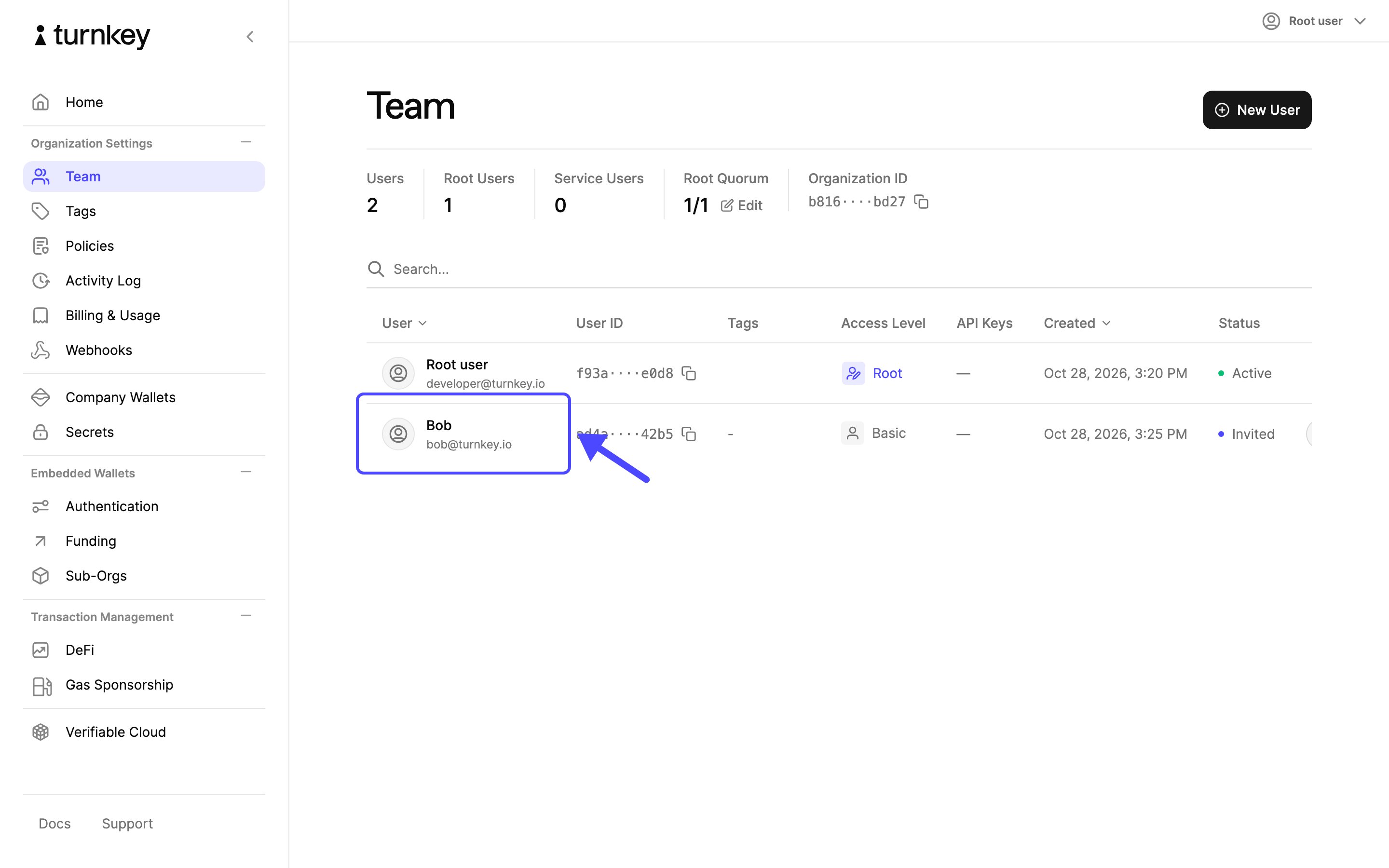Image resolution: width=1389 pixels, height=868 pixels.
Task: Click the Active status for Root user
Action: pos(1245,373)
